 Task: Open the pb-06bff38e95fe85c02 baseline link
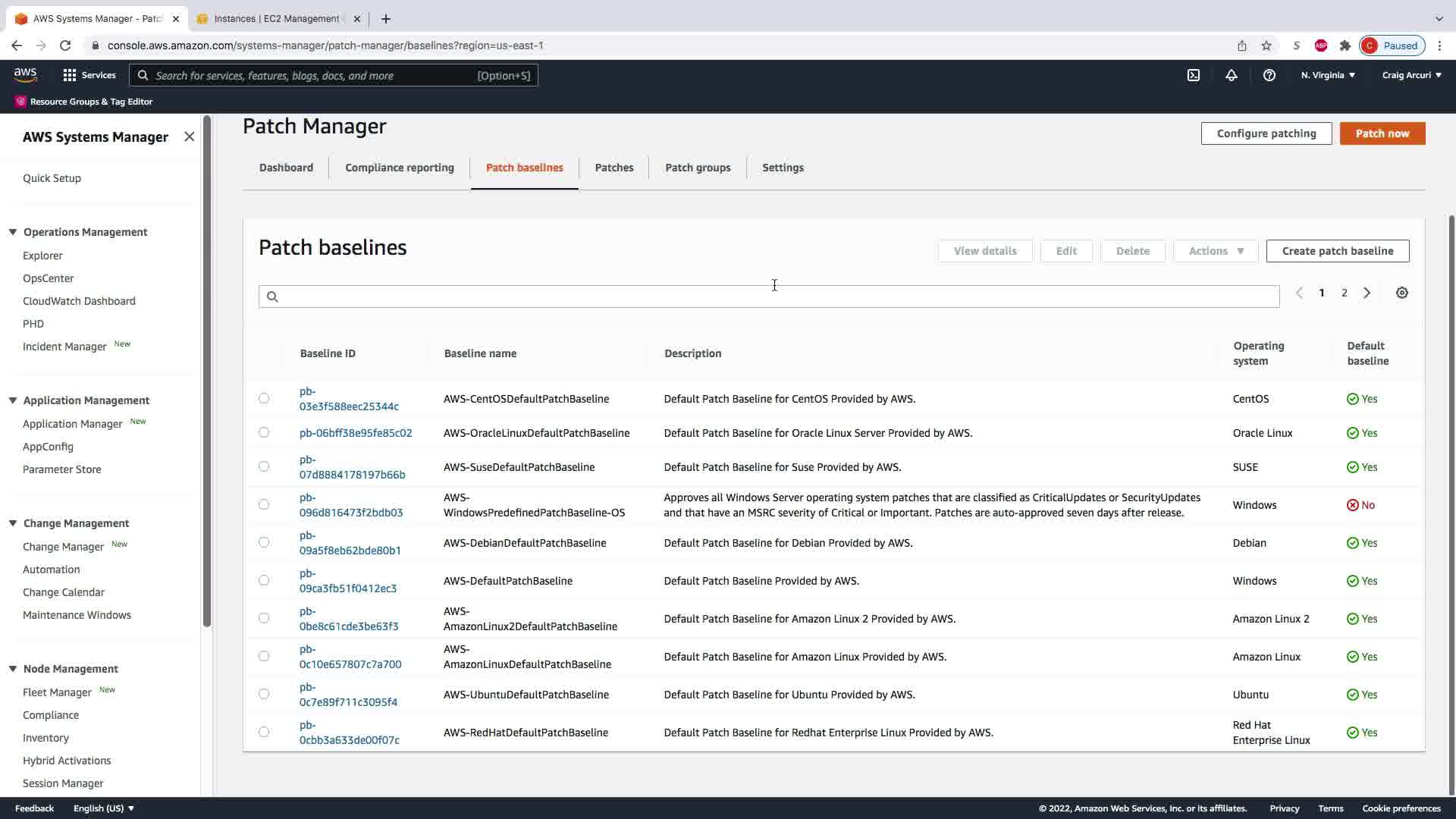pyautogui.click(x=356, y=433)
